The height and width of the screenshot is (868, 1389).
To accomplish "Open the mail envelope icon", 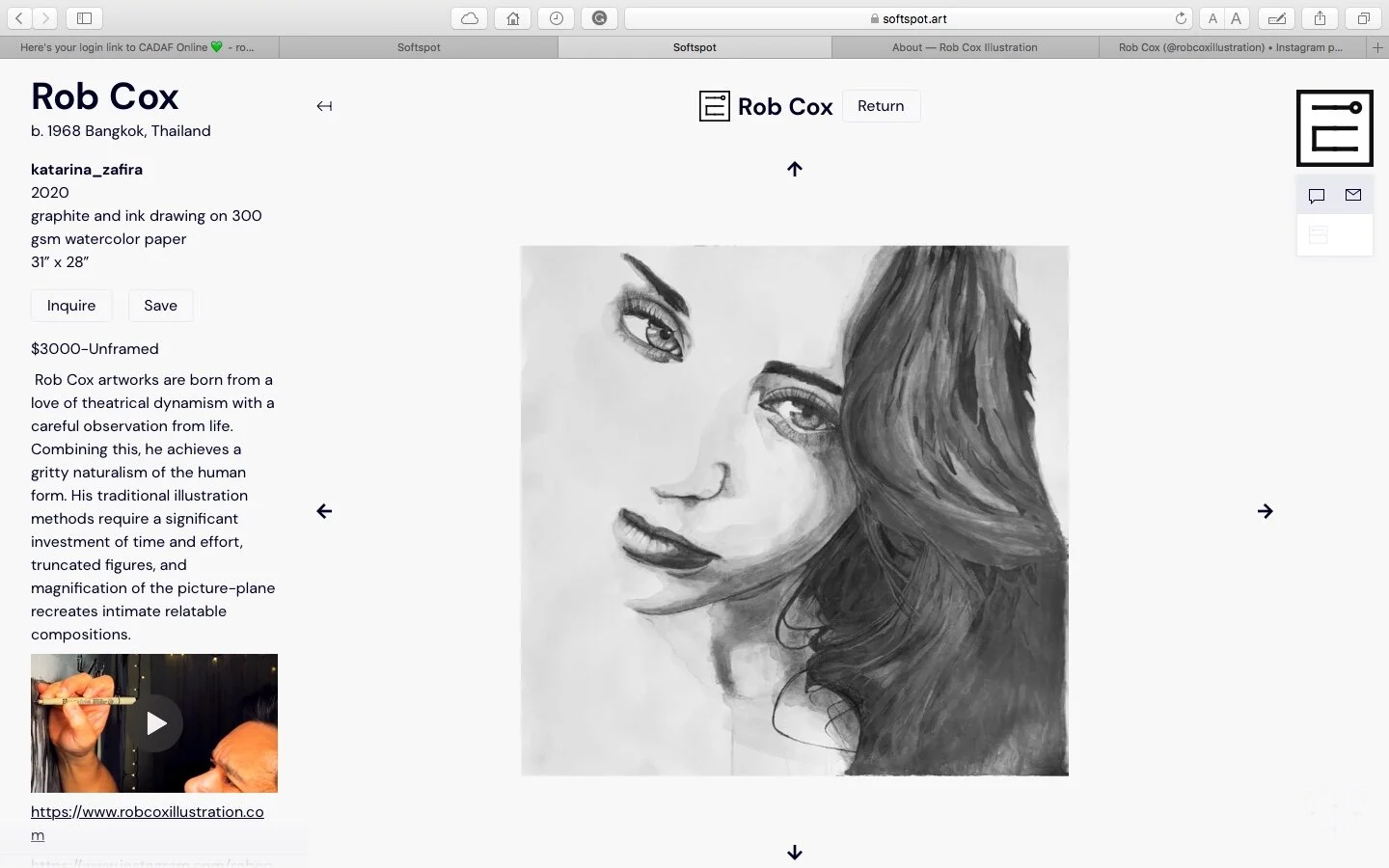I will (x=1353, y=195).
